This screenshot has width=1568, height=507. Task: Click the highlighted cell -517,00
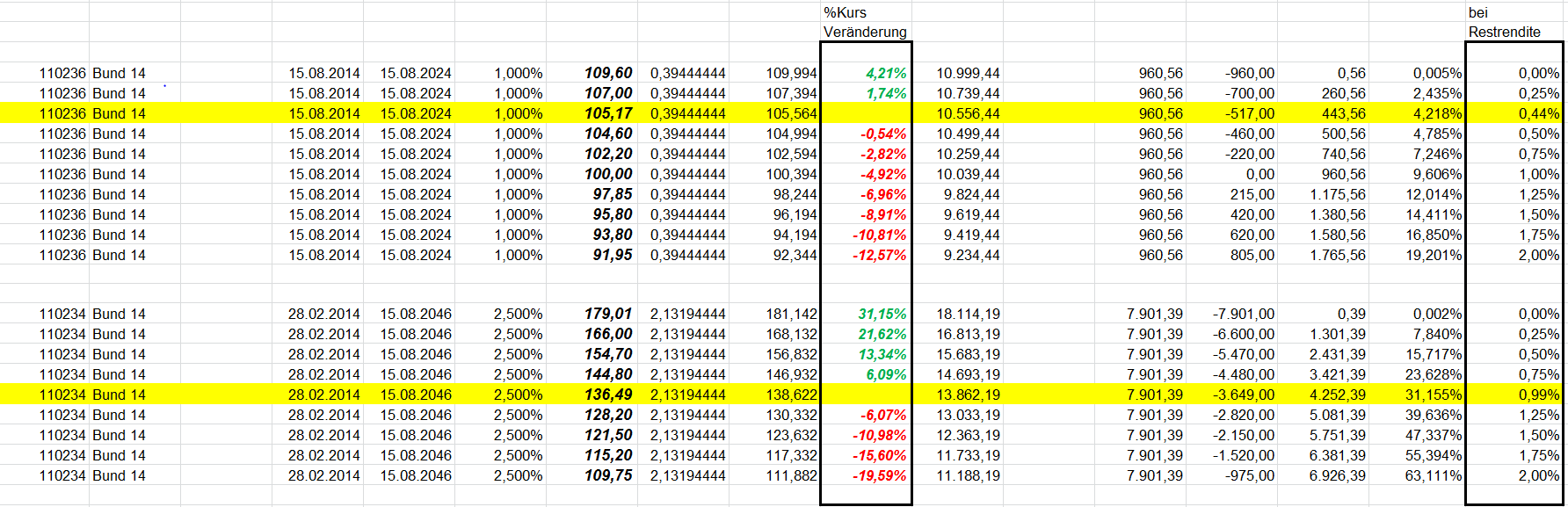[1231, 113]
